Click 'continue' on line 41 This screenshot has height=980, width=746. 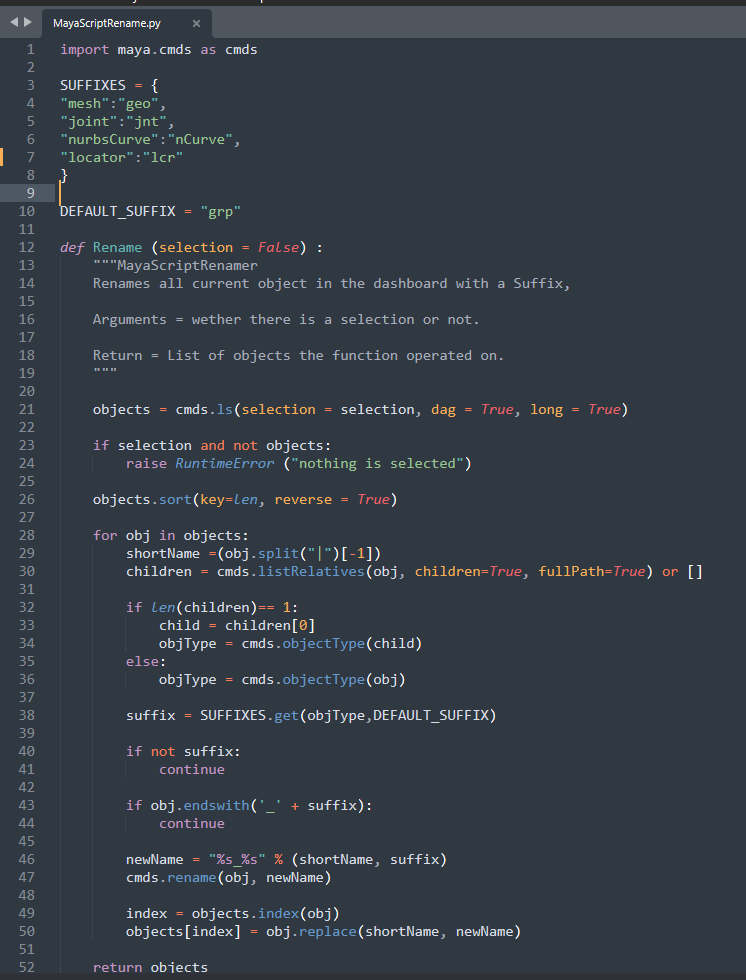click(192, 769)
